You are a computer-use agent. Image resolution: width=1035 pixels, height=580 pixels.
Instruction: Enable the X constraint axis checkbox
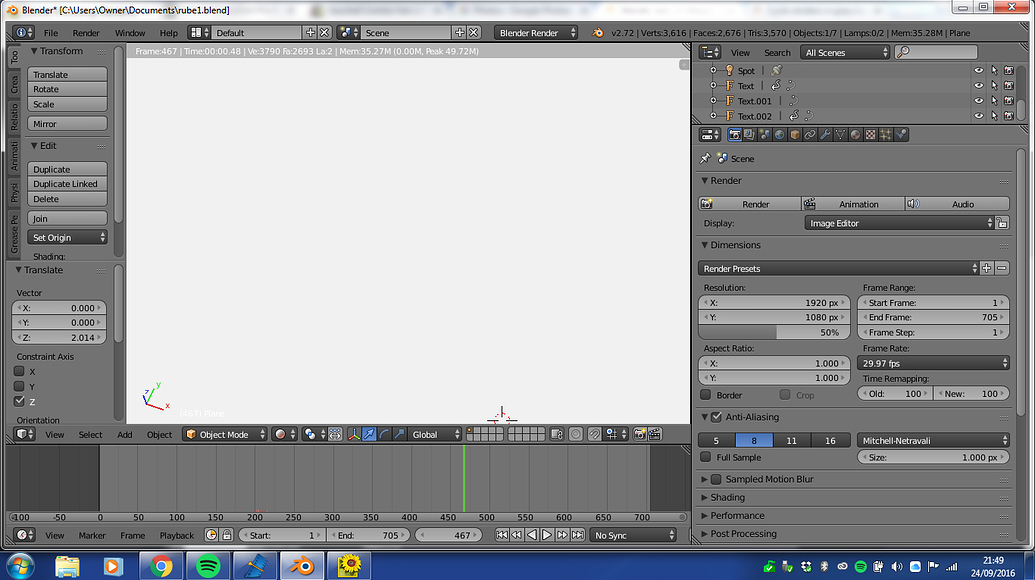tap(19, 371)
